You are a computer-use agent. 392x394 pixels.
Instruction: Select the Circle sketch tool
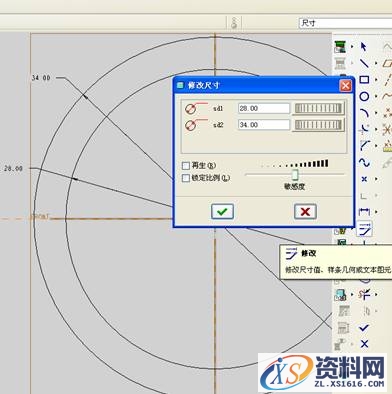[364, 96]
